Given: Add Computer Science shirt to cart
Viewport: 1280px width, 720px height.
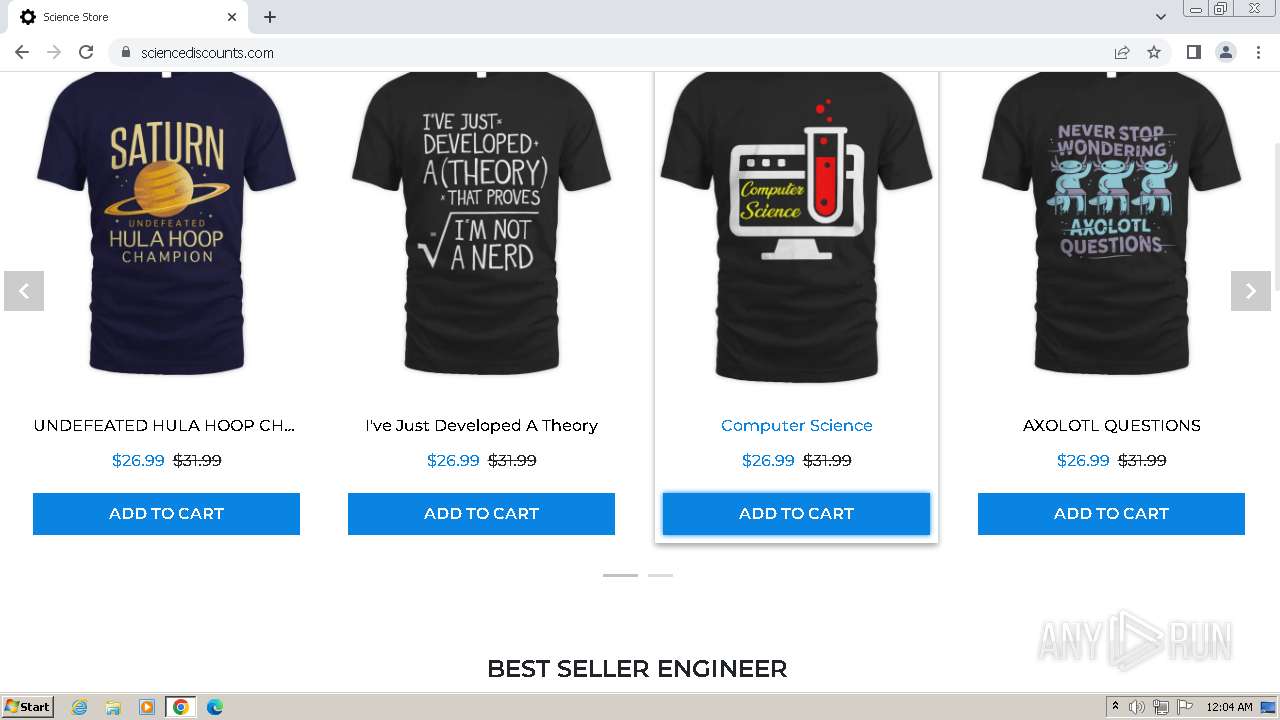Looking at the screenshot, I should (x=796, y=513).
